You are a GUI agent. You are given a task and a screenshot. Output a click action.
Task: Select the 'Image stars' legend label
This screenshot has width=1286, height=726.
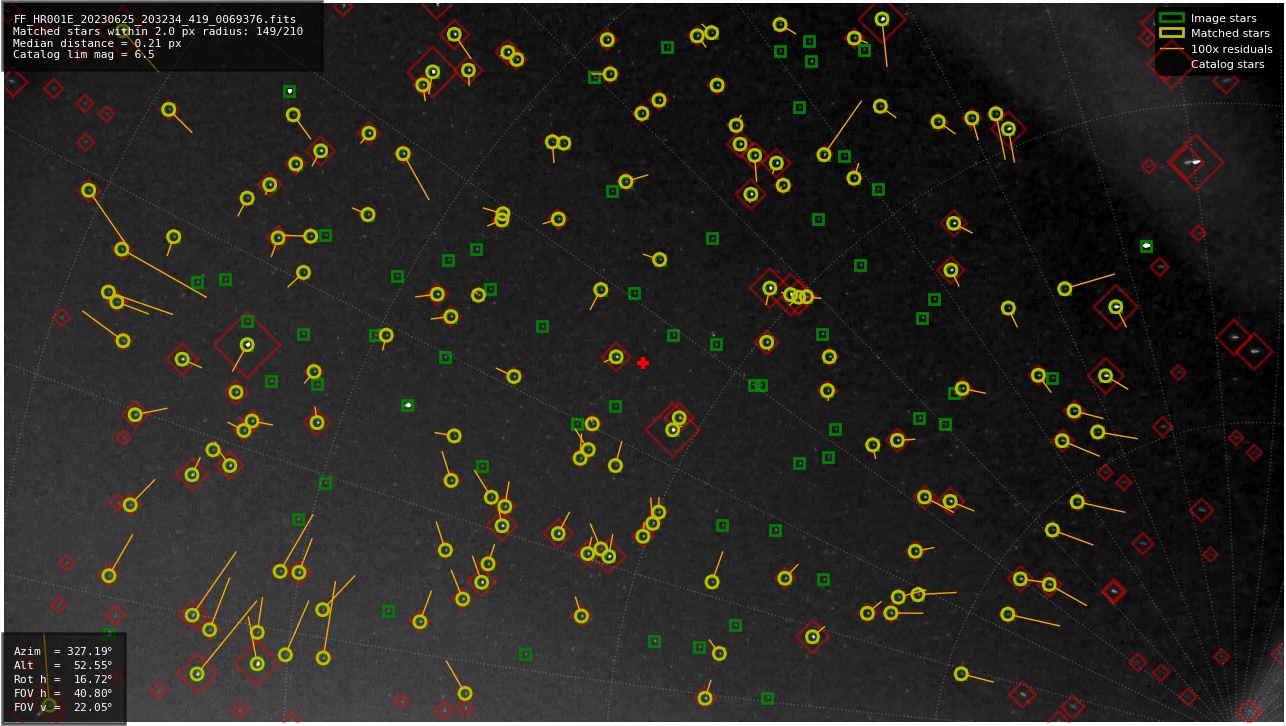[x=1223, y=18]
